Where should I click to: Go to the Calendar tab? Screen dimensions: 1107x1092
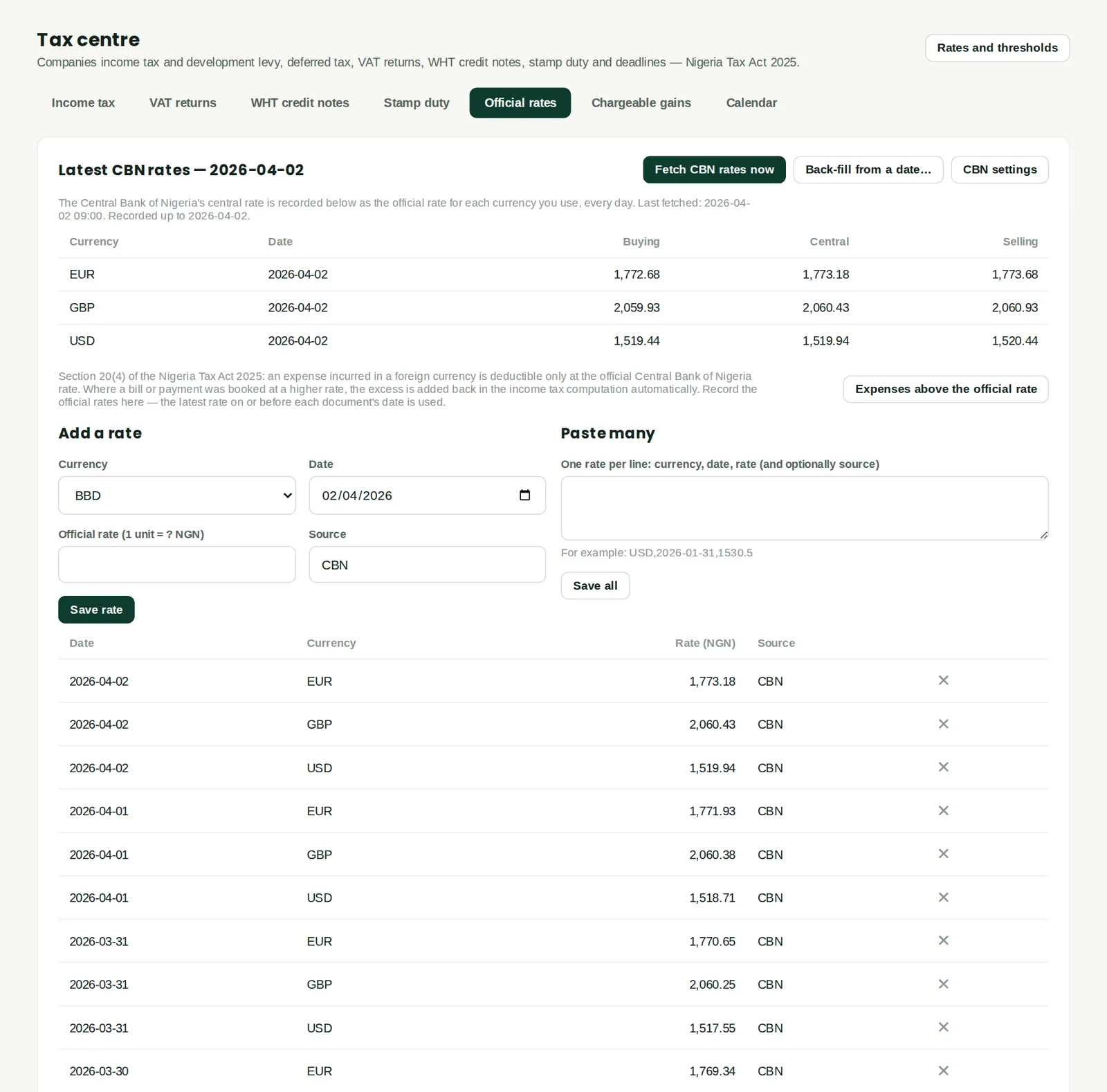(751, 103)
